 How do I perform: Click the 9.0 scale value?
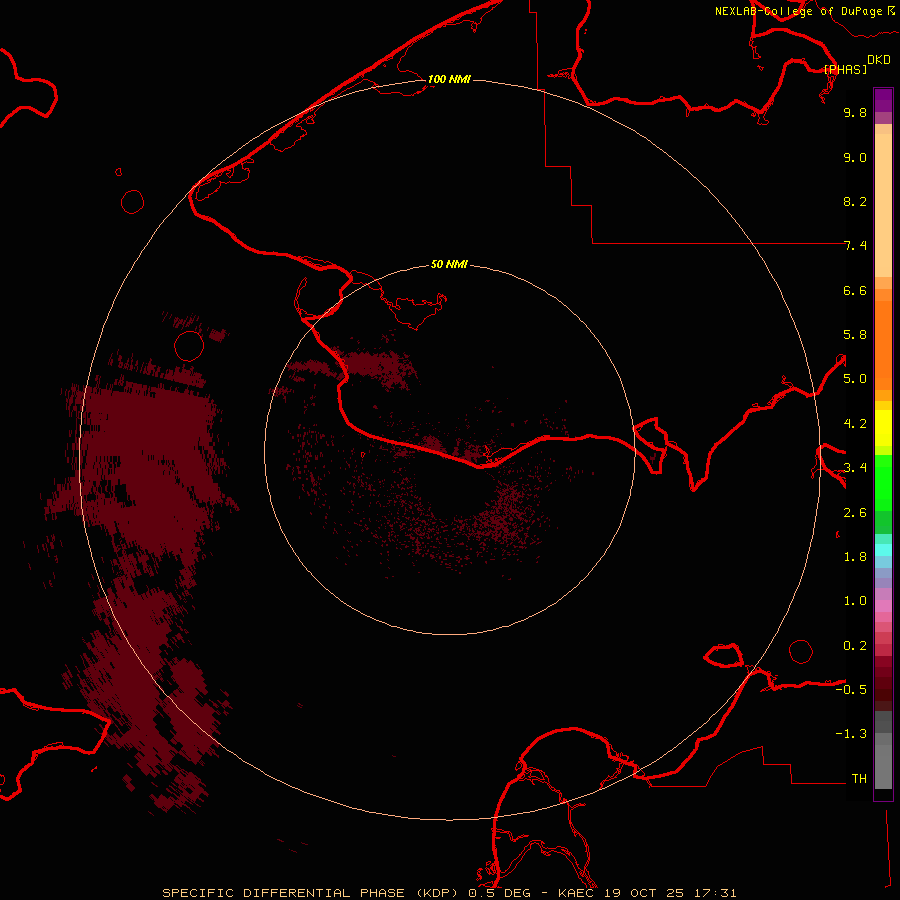coord(855,157)
